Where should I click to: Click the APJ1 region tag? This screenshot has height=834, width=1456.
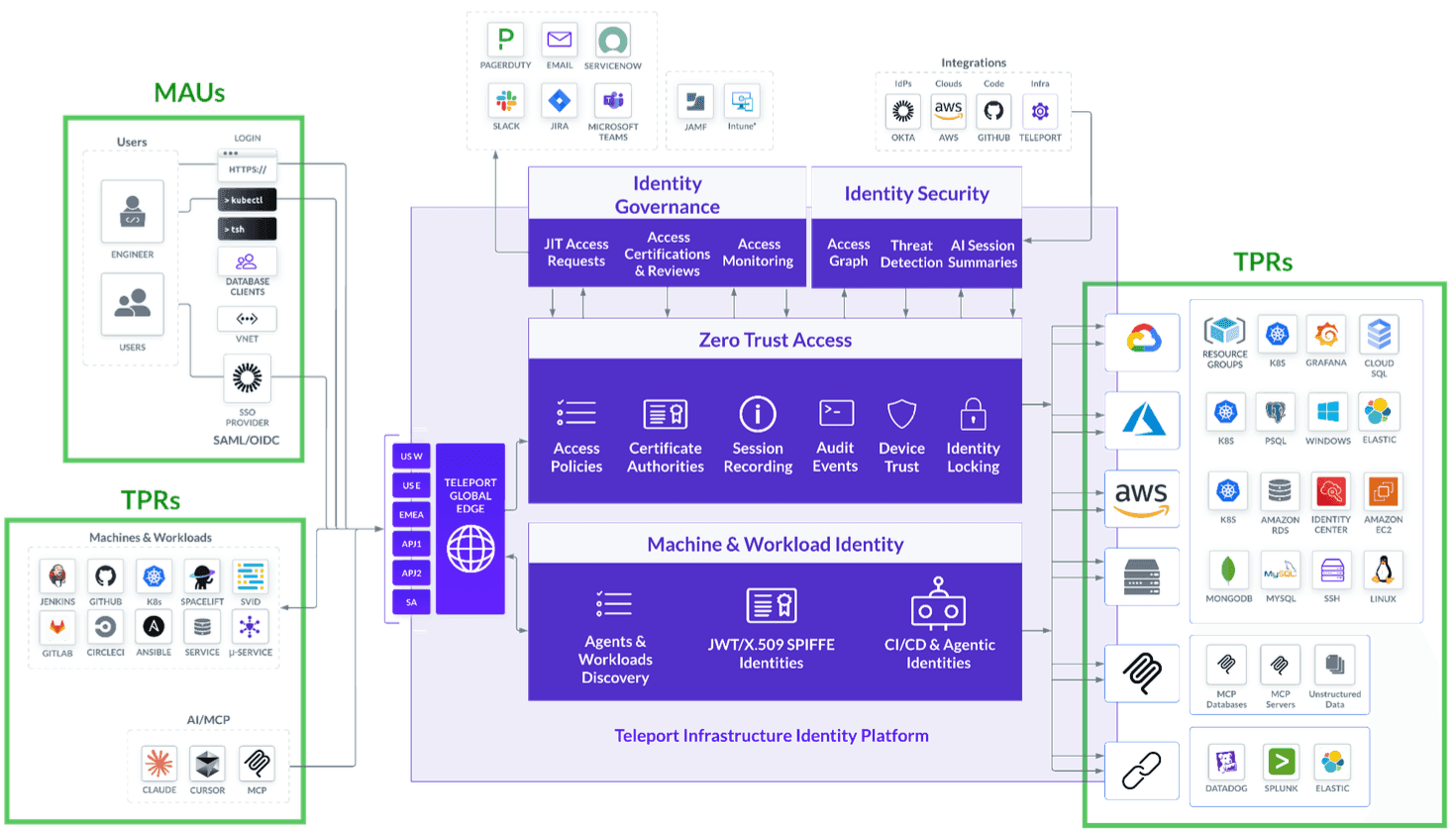point(411,544)
